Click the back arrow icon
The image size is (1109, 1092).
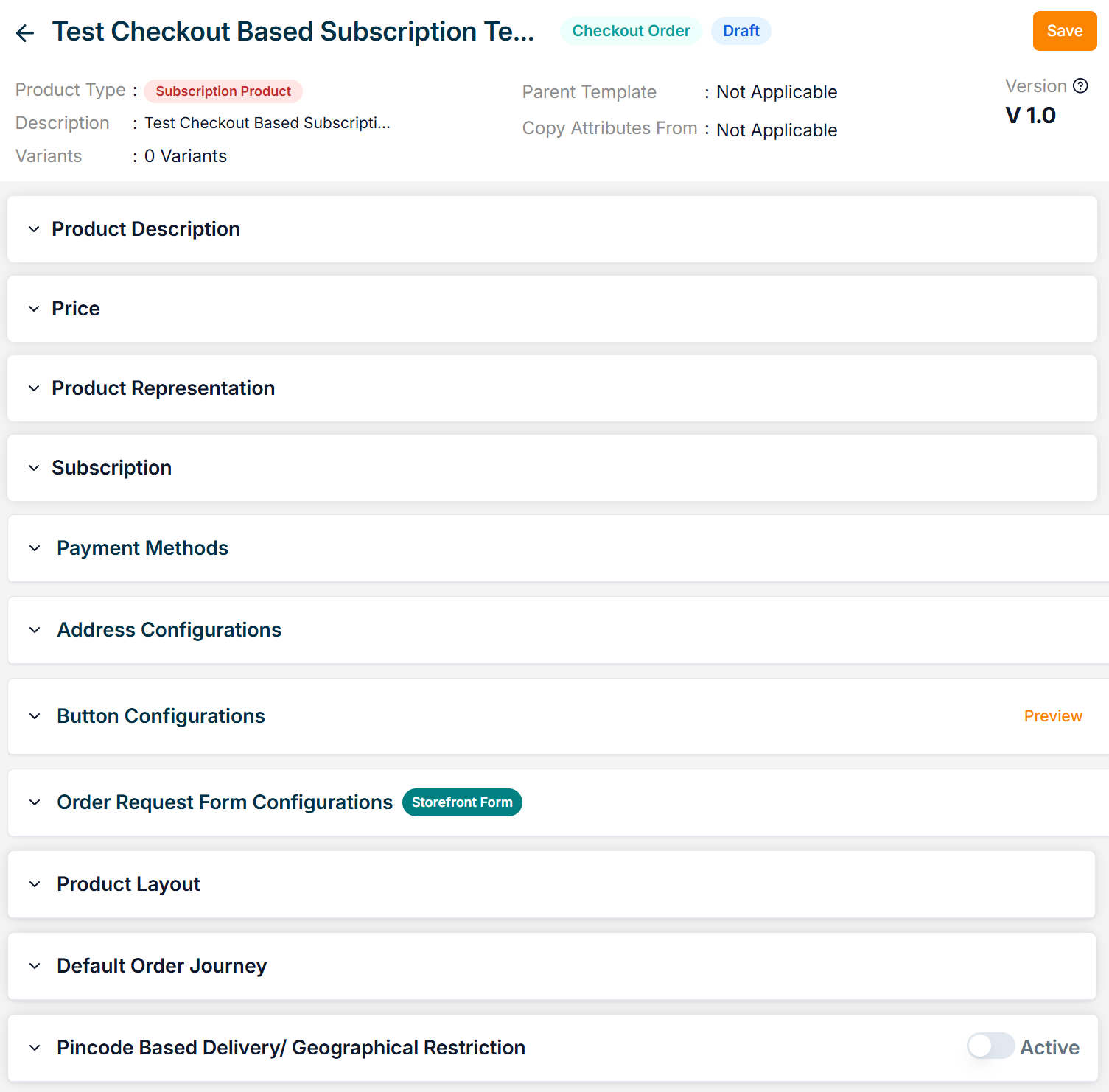click(x=25, y=32)
